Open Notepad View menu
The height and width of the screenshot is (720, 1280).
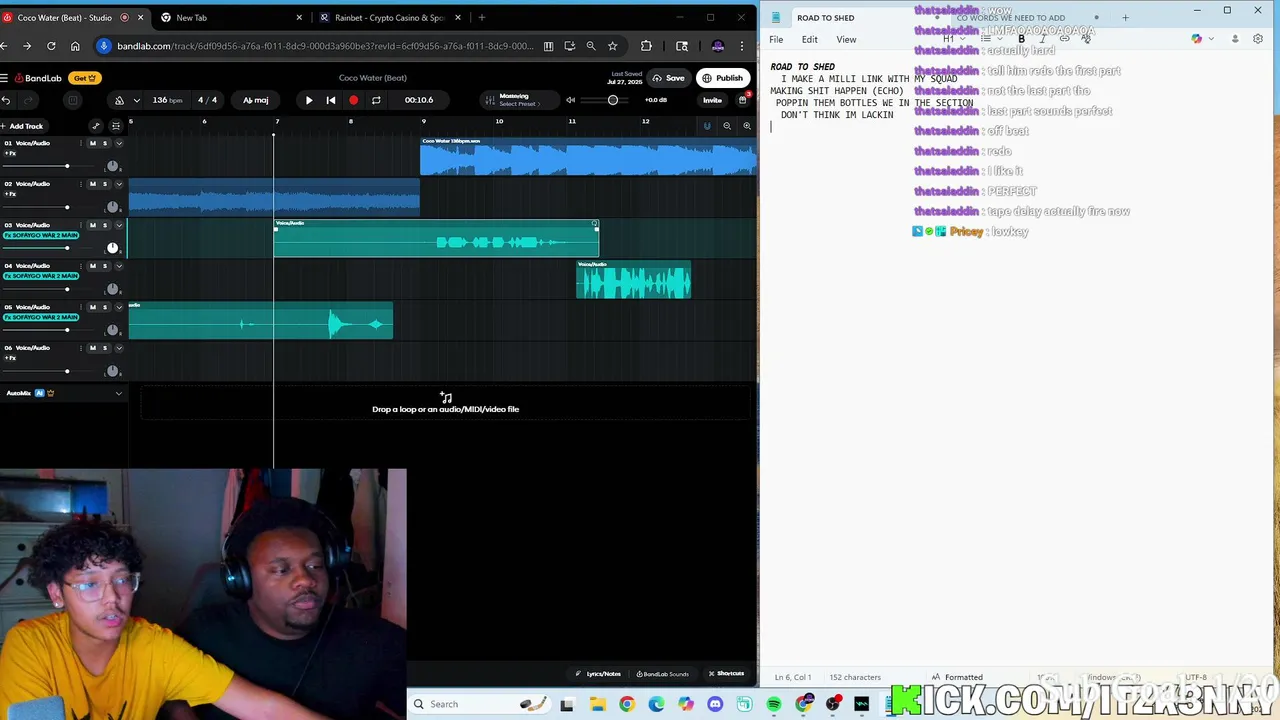(846, 39)
